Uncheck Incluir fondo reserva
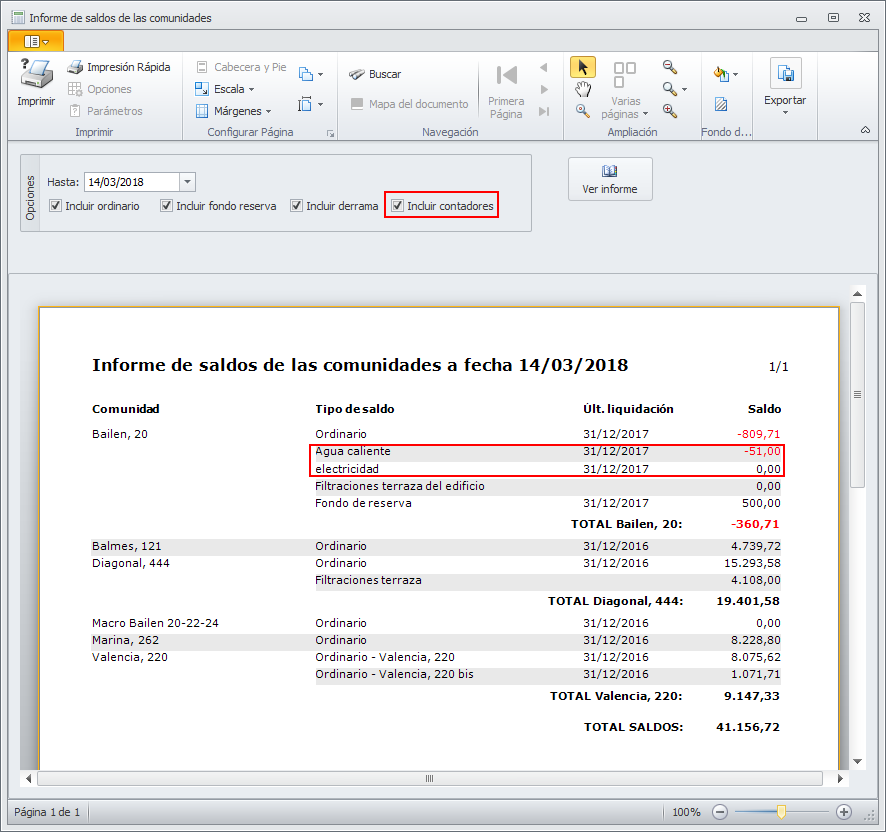The image size is (886, 832). point(167,206)
